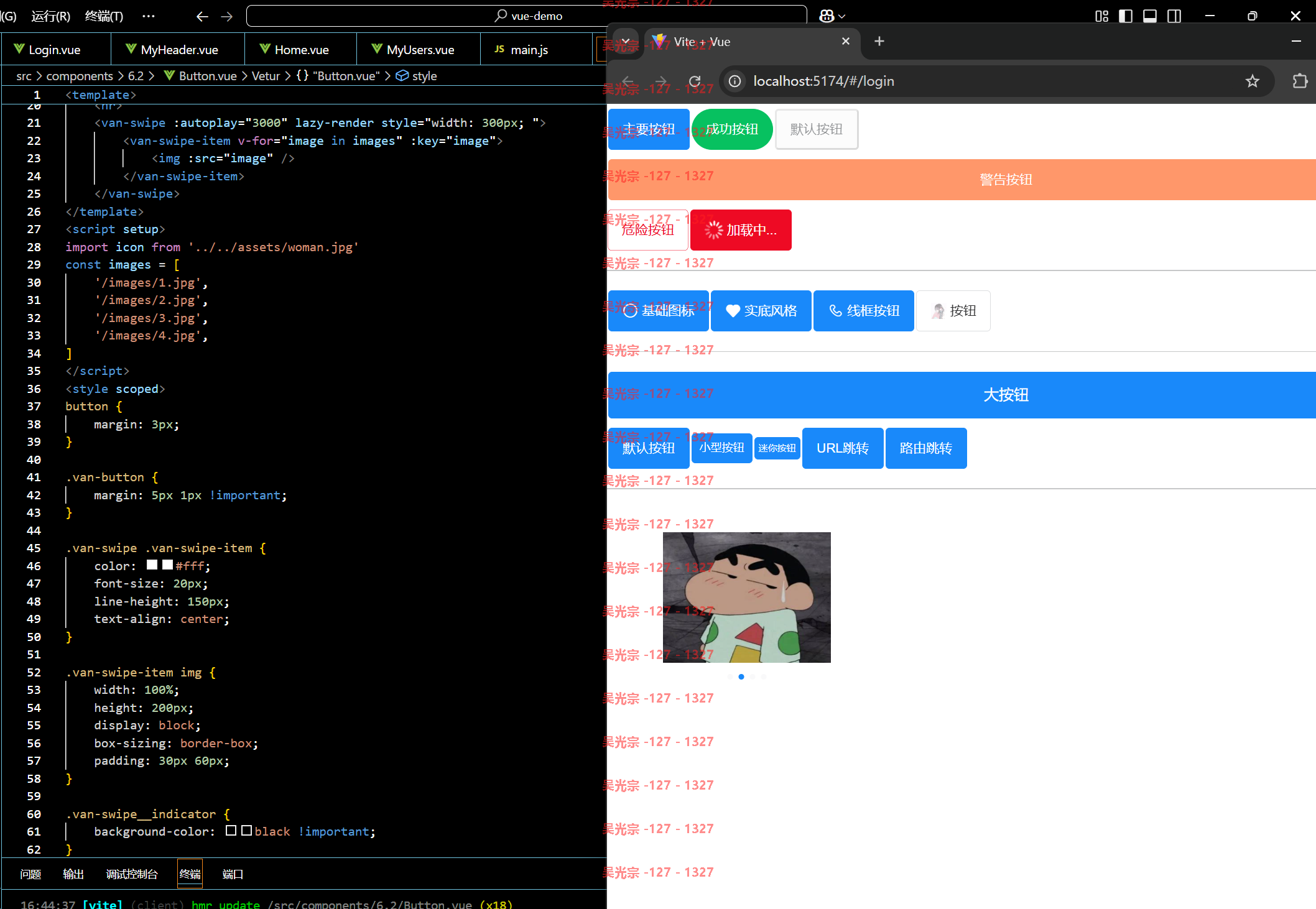The height and width of the screenshot is (909, 1316).
Task: Open a new browser tab
Action: coord(879,41)
